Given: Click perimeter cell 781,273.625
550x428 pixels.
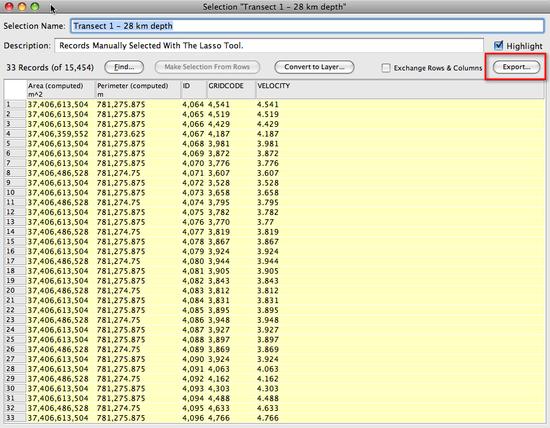Looking at the screenshot, I should click(x=121, y=134).
